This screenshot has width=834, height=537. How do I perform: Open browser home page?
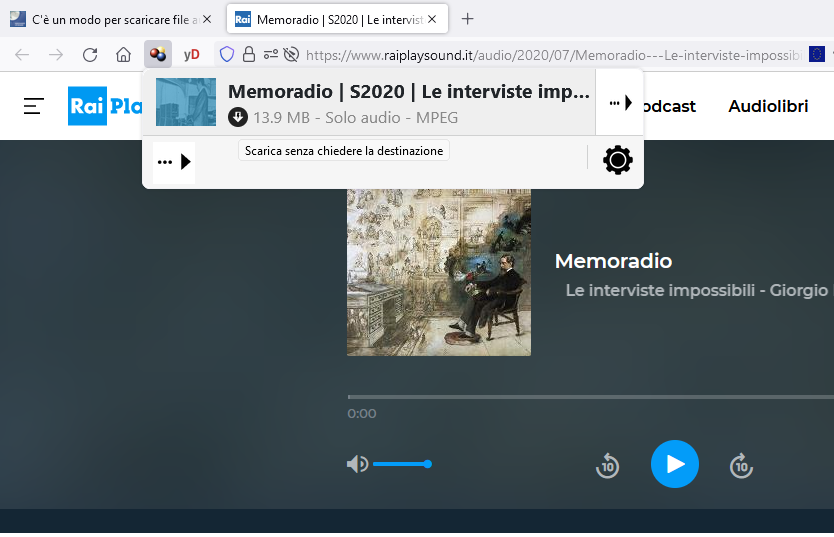pos(123,54)
